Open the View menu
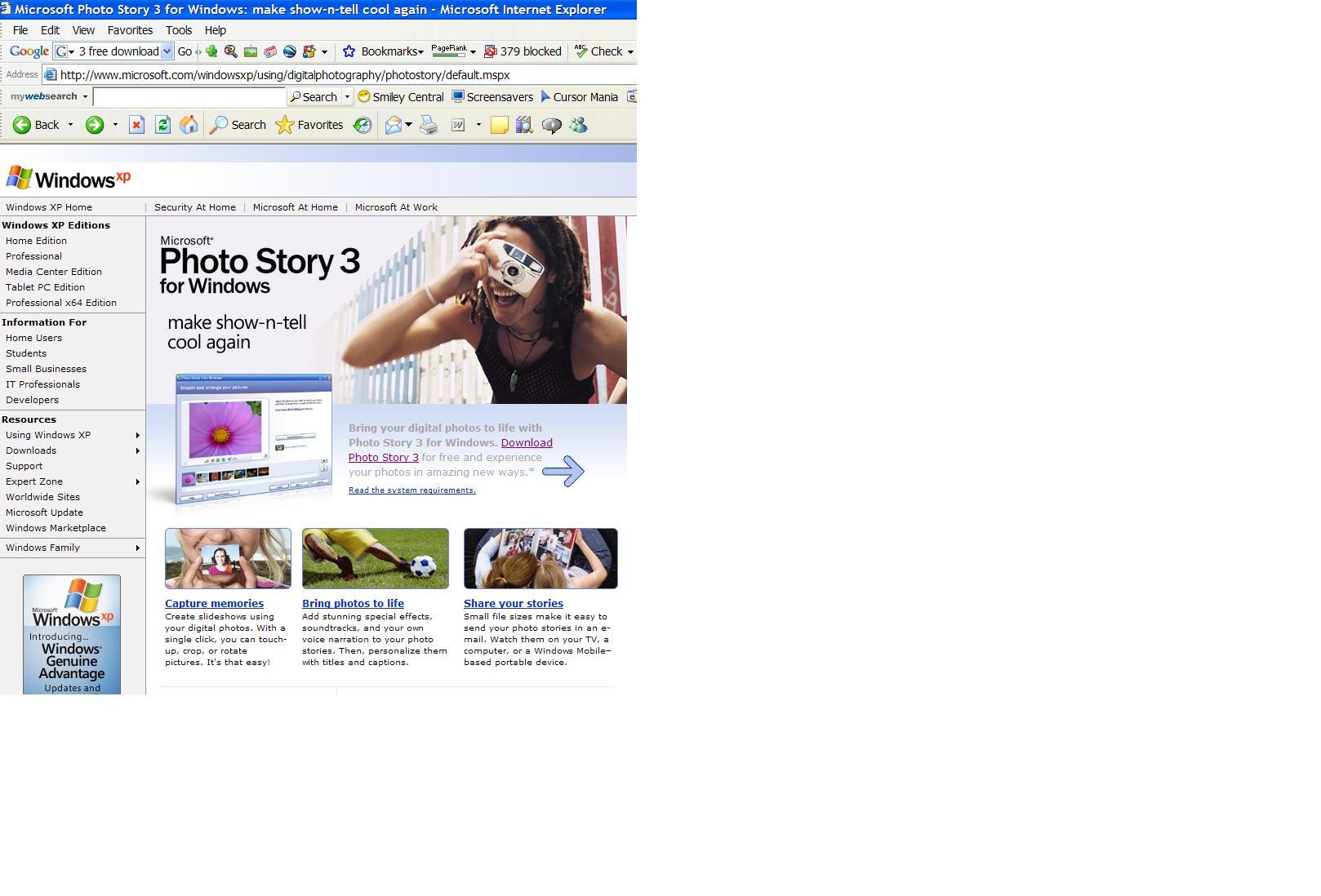This screenshot has width=1321, height=896. pyautogui.click(x=83, y=30)
